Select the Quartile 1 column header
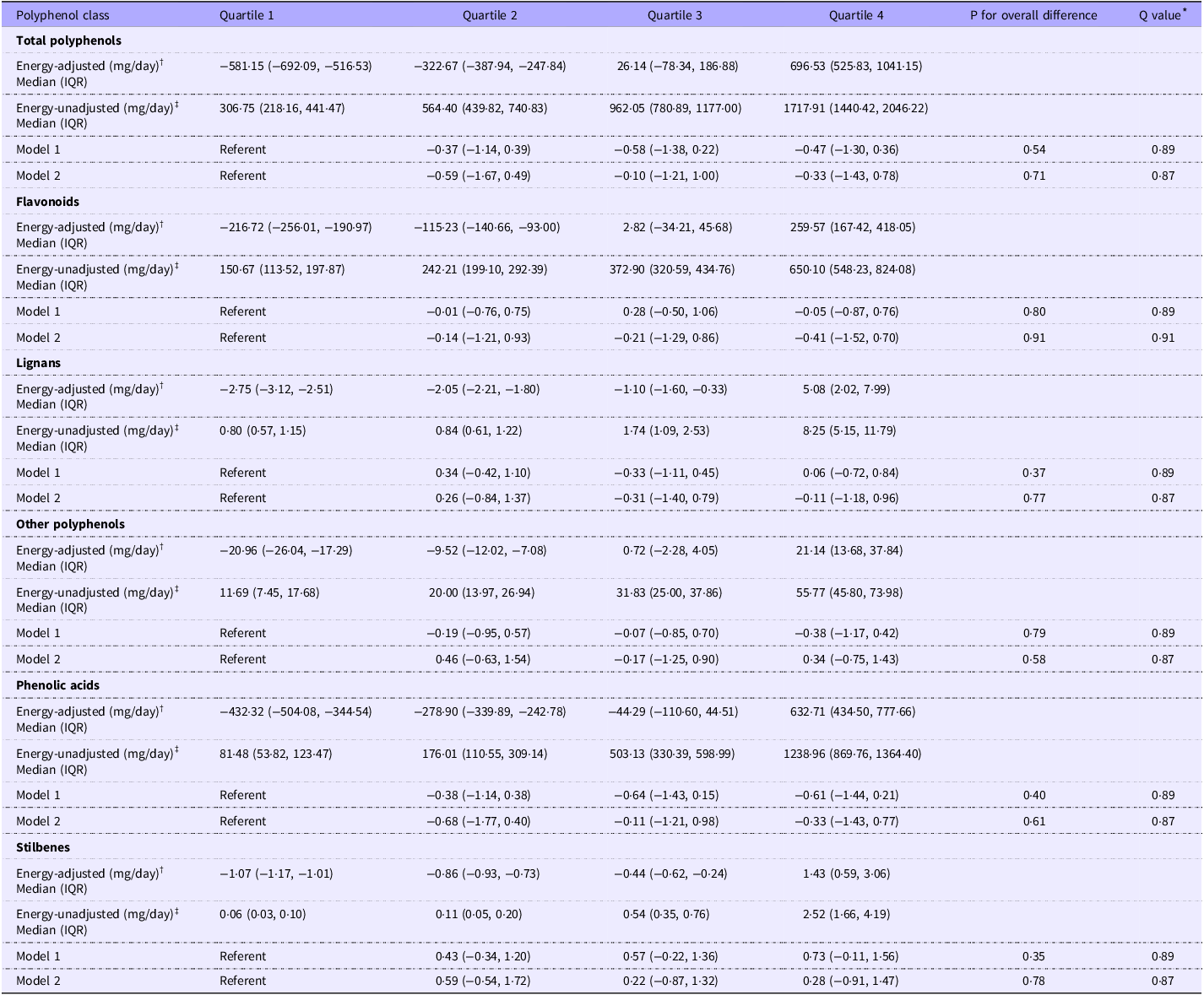 coord(247,15)
